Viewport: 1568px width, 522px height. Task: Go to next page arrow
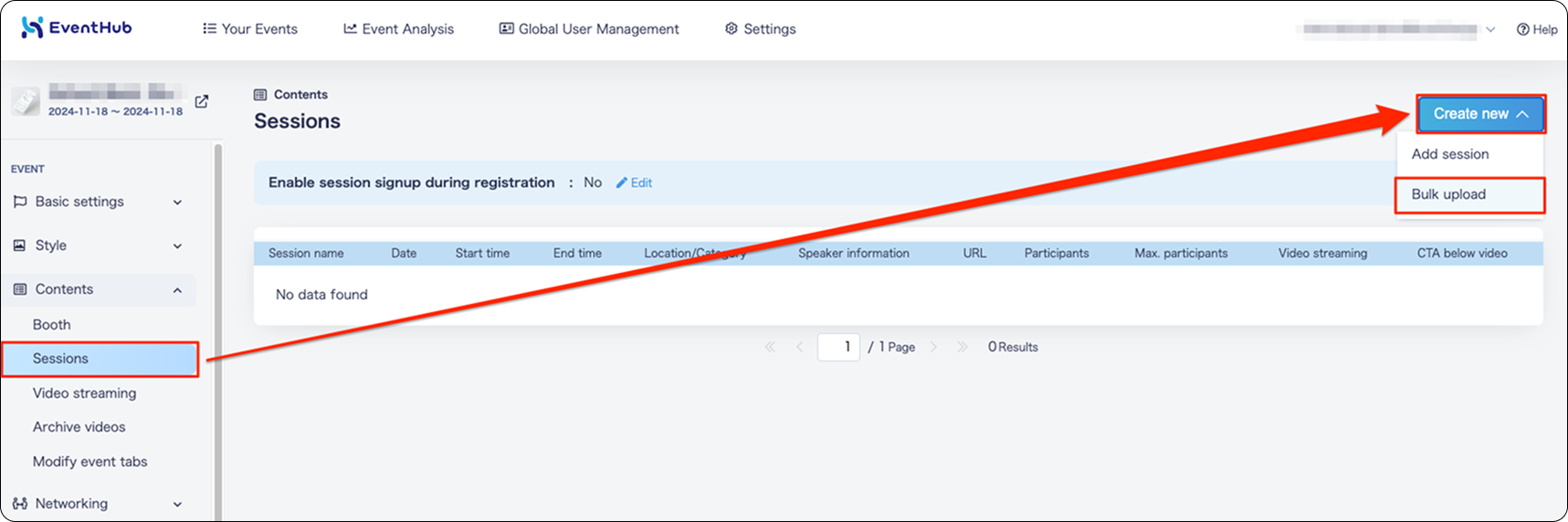tap(933, 347)
